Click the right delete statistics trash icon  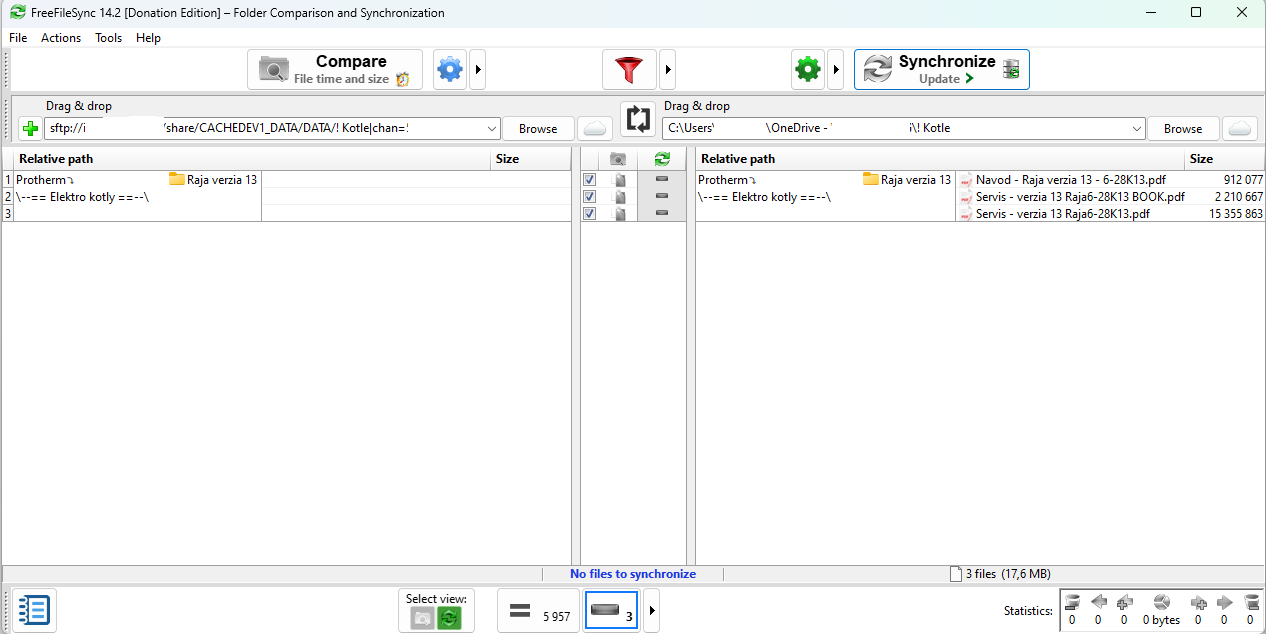[1250, 602]
